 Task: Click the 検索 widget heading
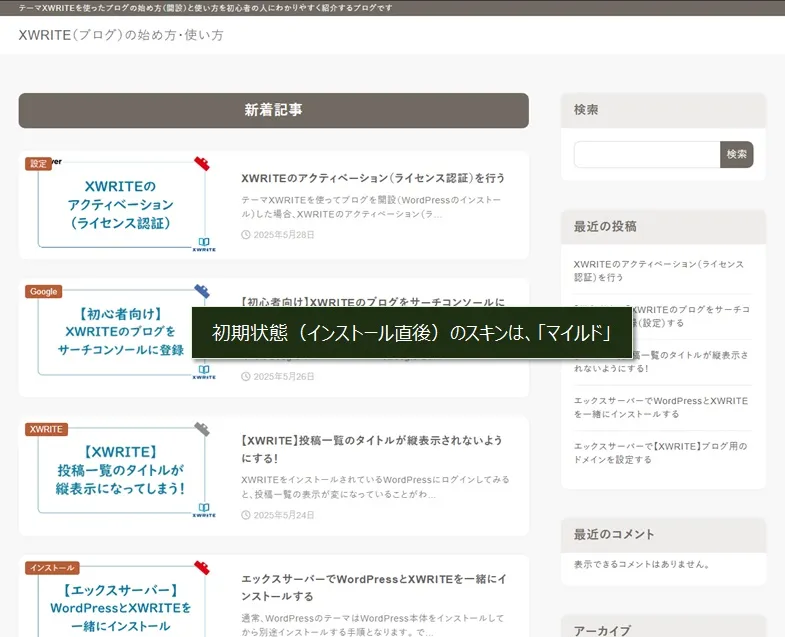click(x=663, y=110)
